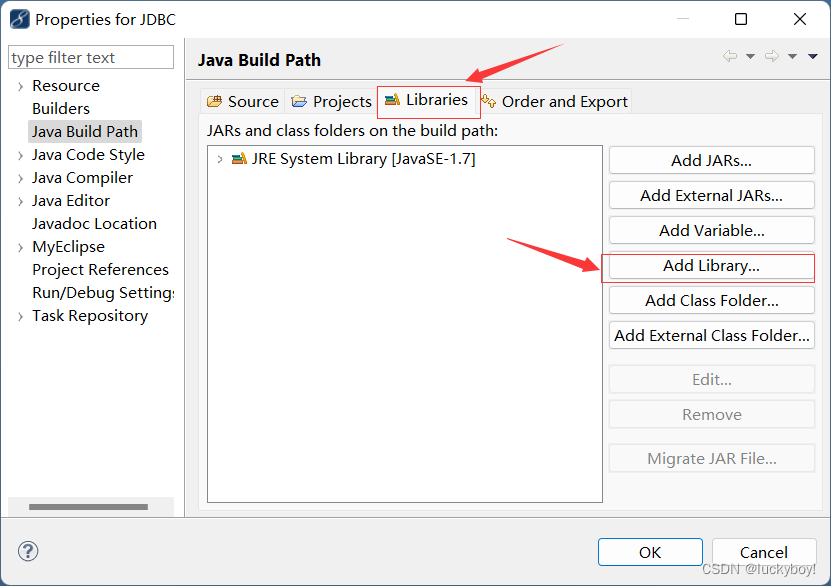
Task: Select Run/Debug Settings tree item
Action: (103, 292)
